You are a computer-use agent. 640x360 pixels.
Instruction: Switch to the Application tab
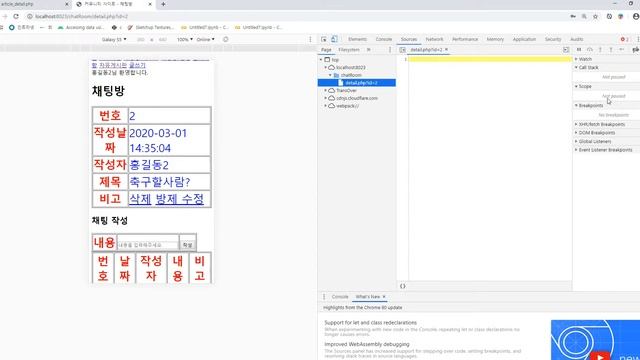tap(524, 39)
